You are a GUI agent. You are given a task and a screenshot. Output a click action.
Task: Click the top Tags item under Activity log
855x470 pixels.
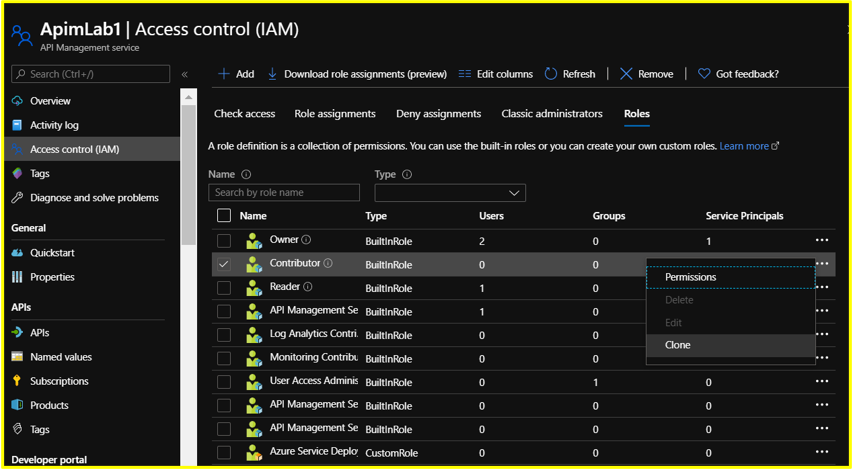coord(40,173)
